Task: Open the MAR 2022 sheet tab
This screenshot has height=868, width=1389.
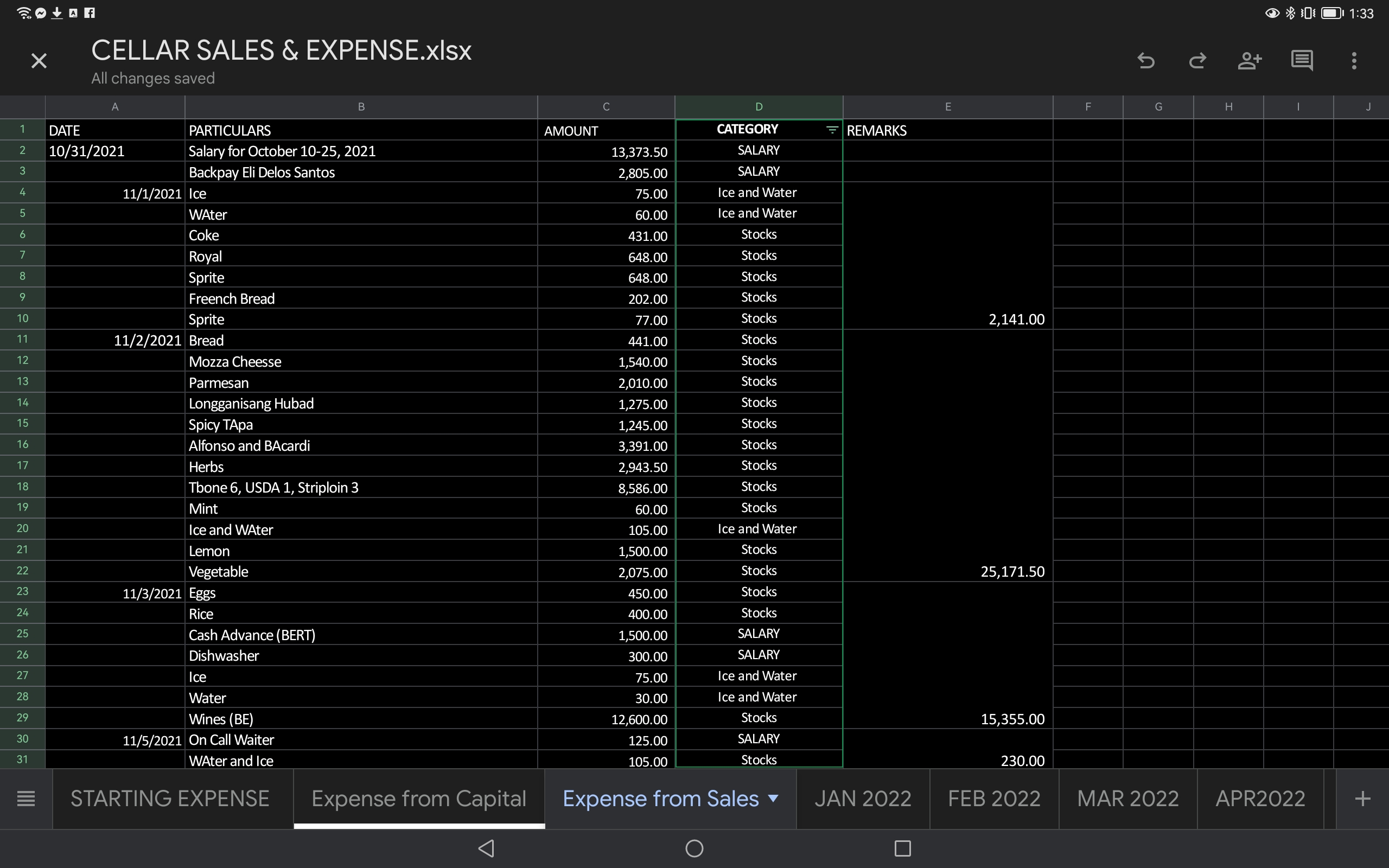Action: 1127,799
